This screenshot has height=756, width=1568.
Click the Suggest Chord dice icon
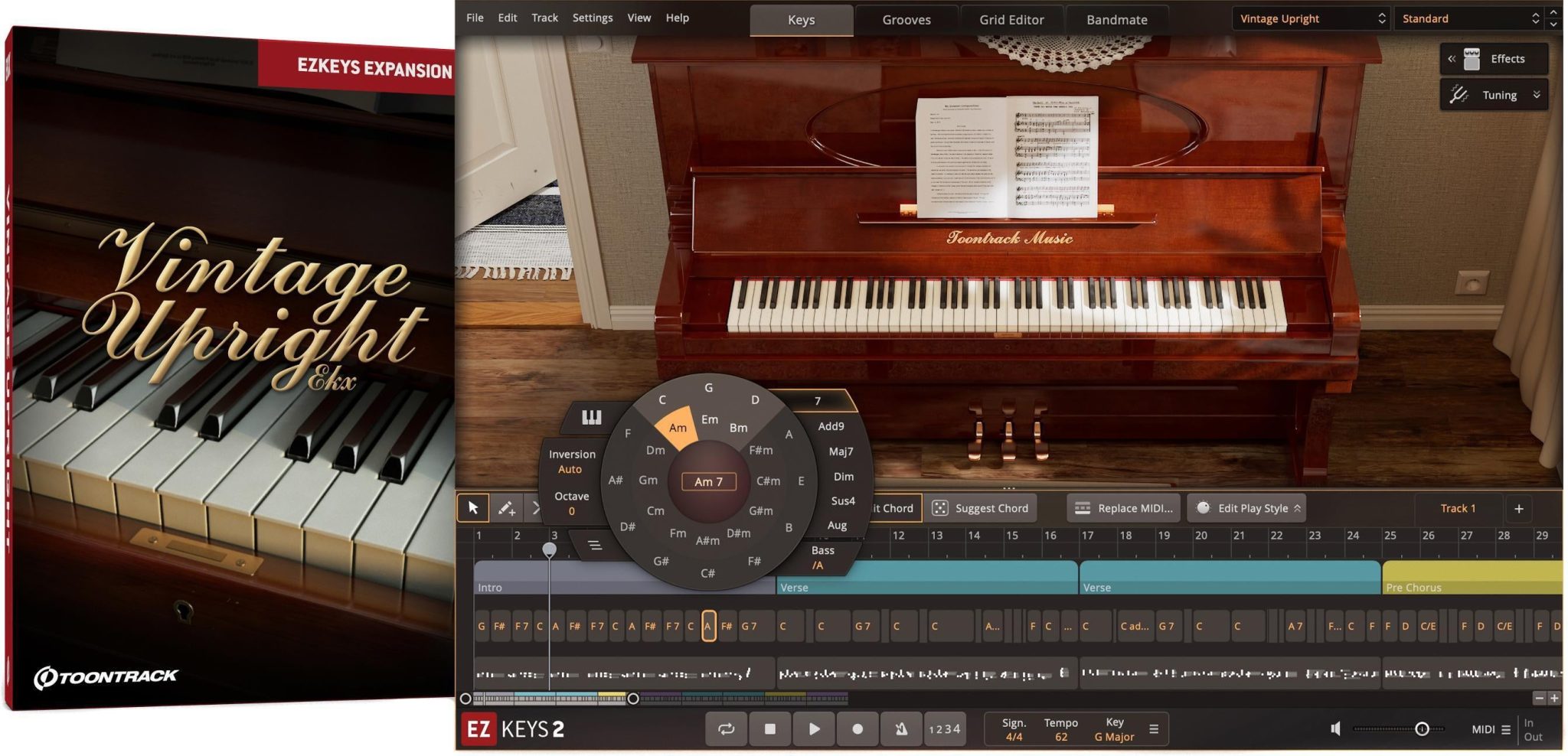pyautogui.click(x=940, y=508)
